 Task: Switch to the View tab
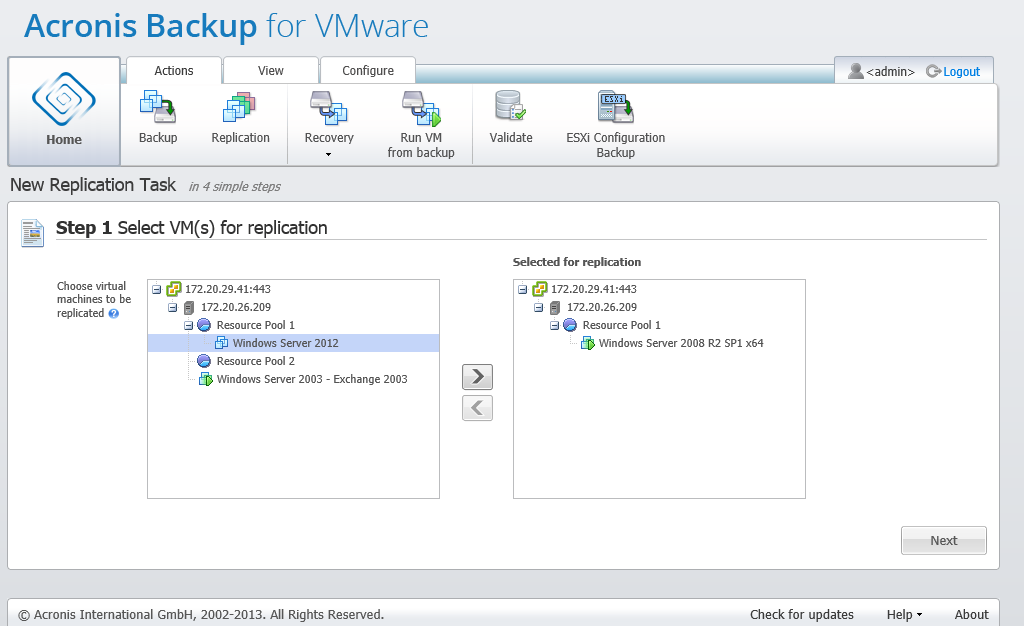click(x=270, y=70)
